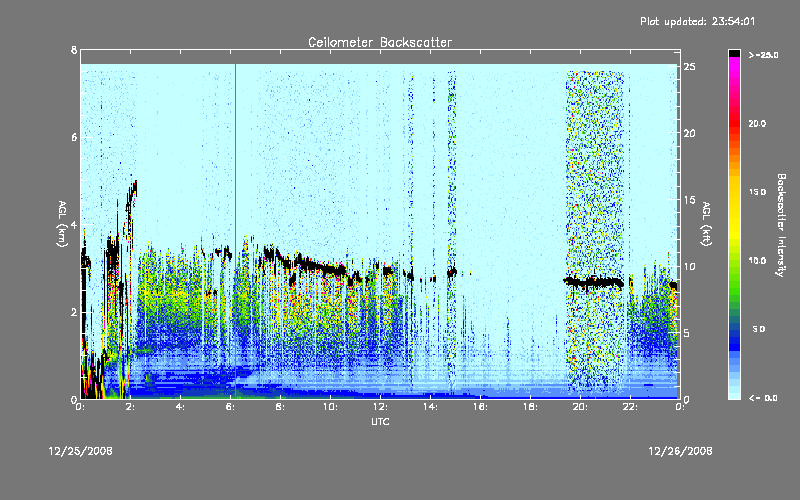Click the "8" tick on the km axis

(74, 50)
